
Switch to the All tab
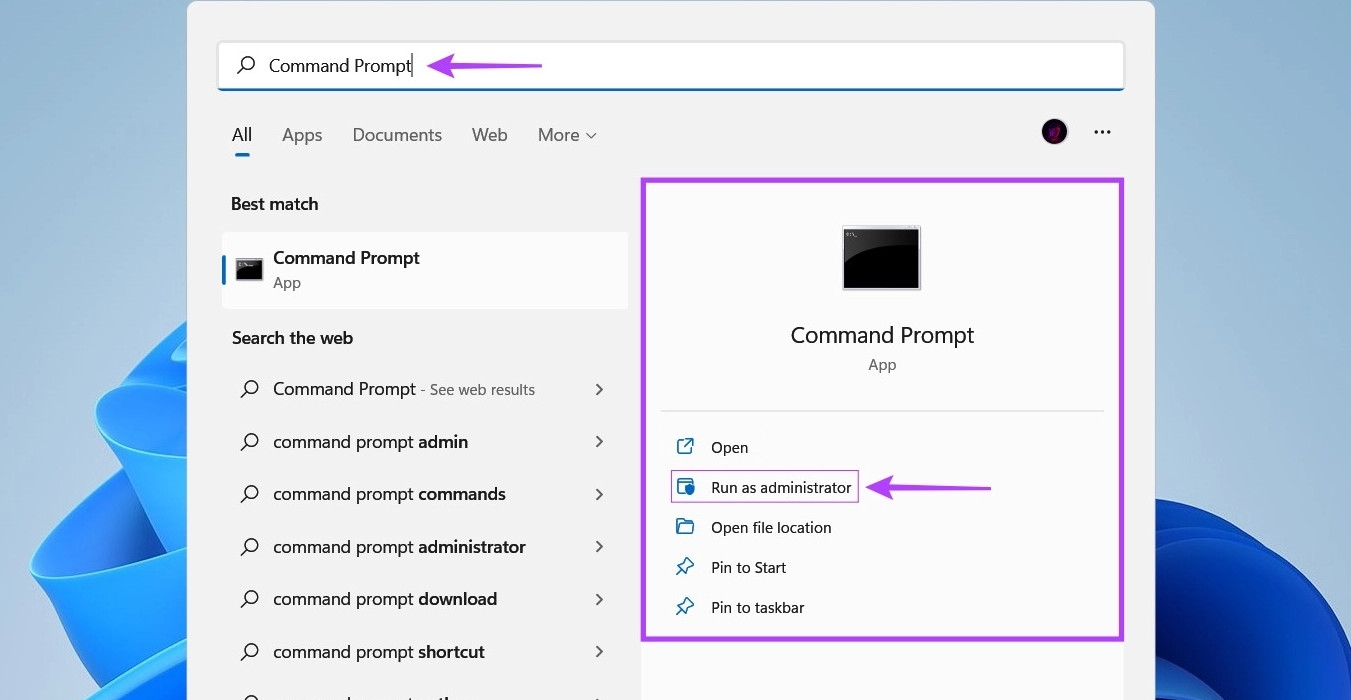tap(242, 135)
